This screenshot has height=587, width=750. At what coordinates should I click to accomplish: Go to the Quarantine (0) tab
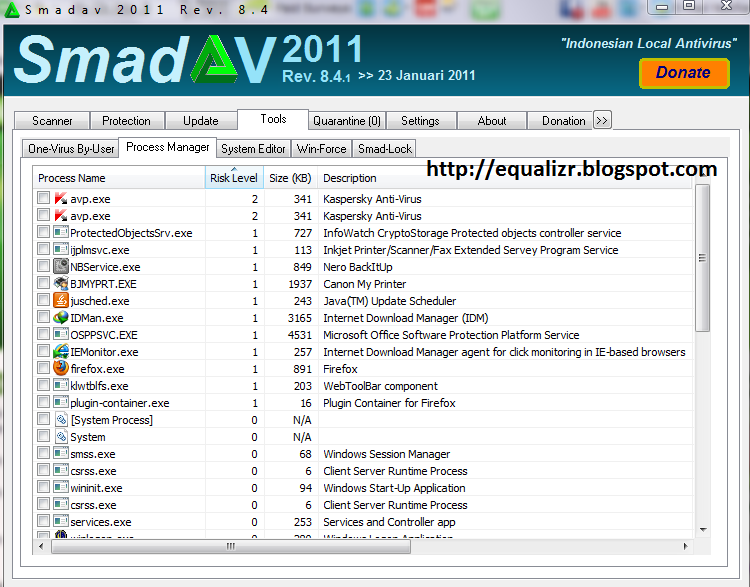point(347,121)
